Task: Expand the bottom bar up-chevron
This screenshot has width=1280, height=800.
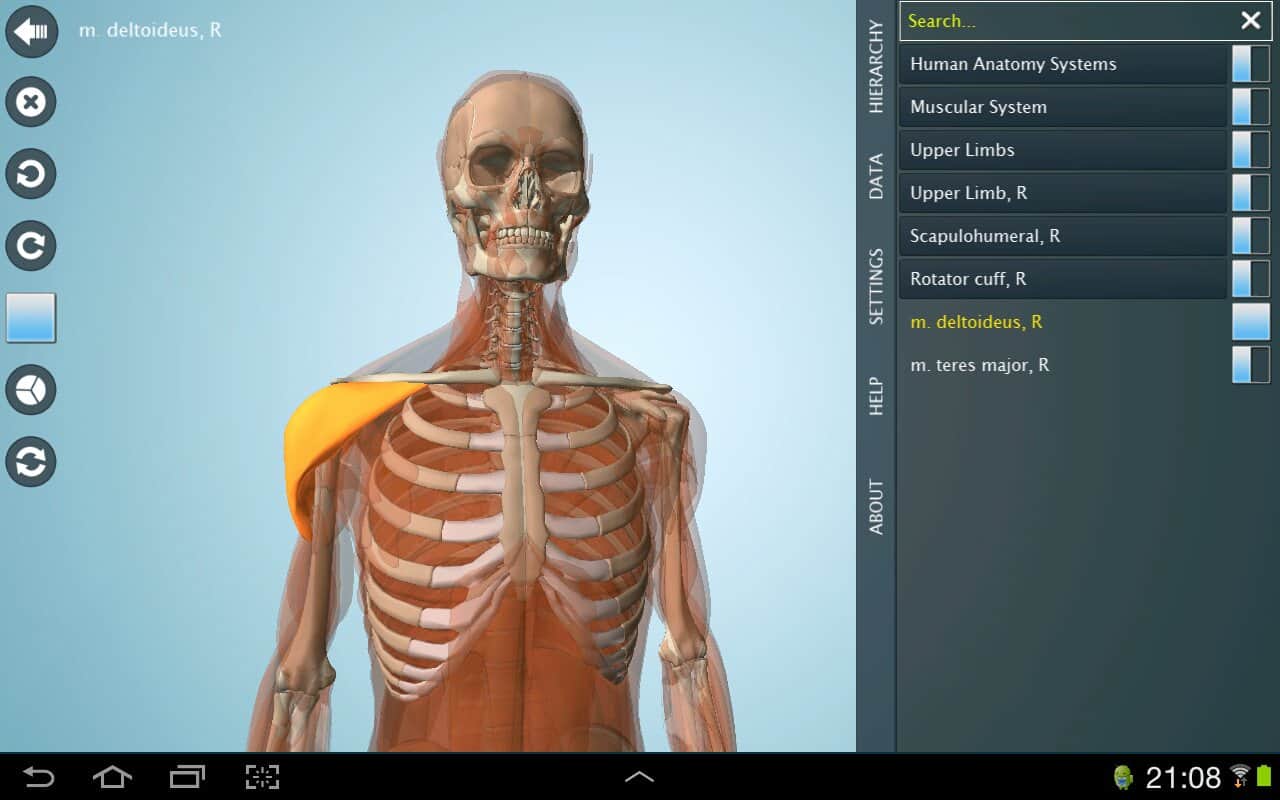Action: point(639,776)
